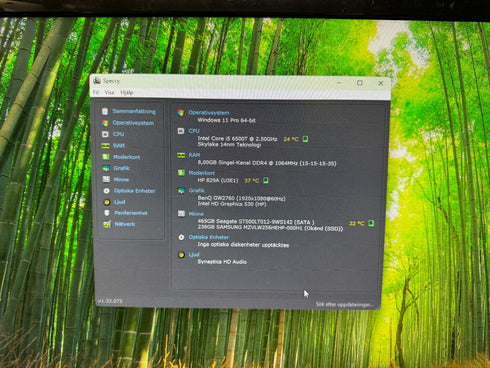The width and height of the screenshot is (490, 368).
Task: Click 'BenQ GW2760' monitor line
Action: (x=241, y=198)
